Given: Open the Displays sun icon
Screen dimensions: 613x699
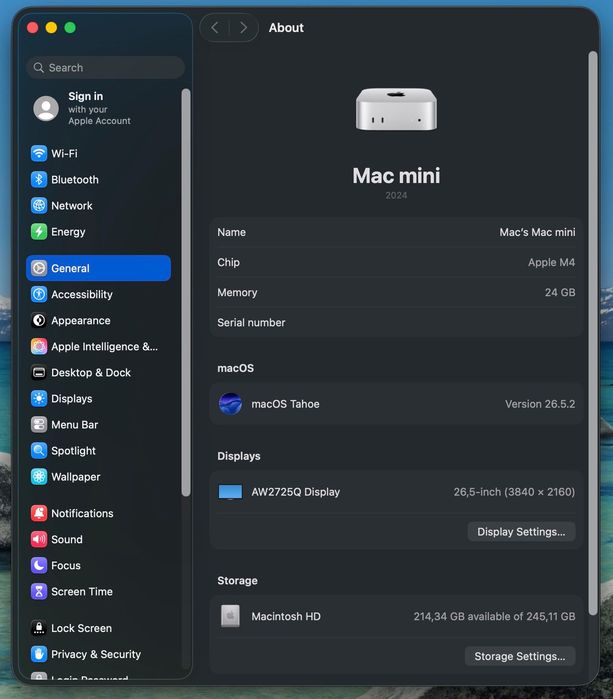Looking at the screenshot, I should [39, 399].
